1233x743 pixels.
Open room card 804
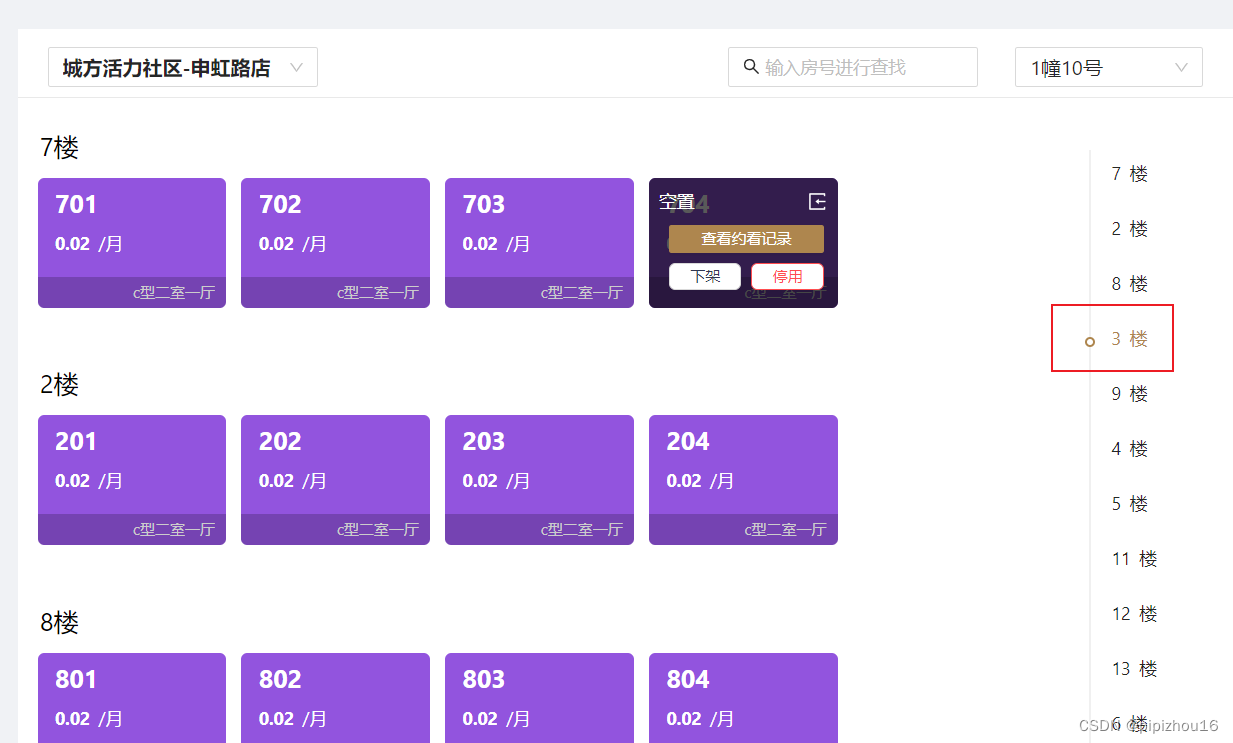(x=744, y=698)
